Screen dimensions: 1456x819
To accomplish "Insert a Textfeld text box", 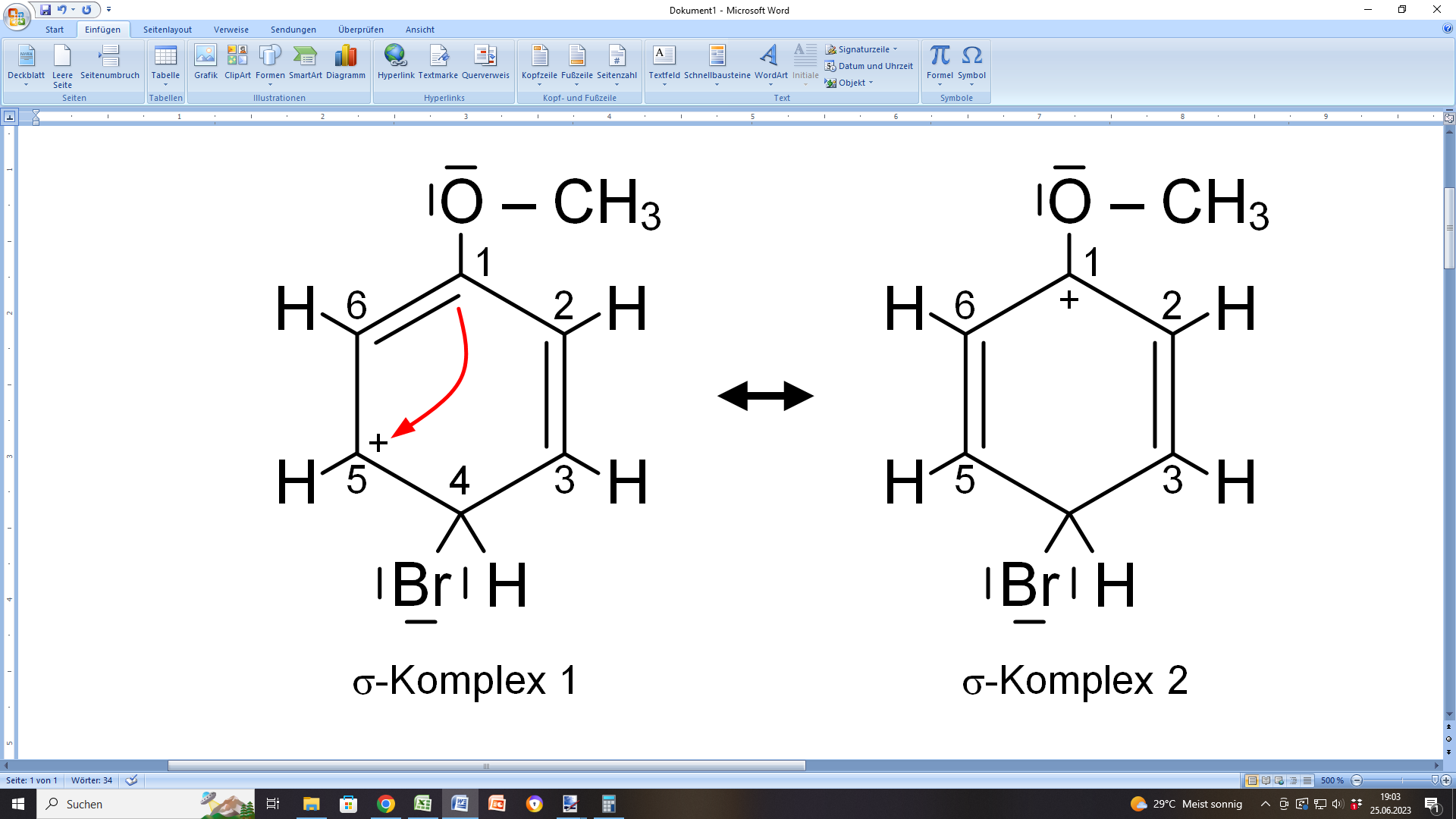I will click(x=664, y=65).
